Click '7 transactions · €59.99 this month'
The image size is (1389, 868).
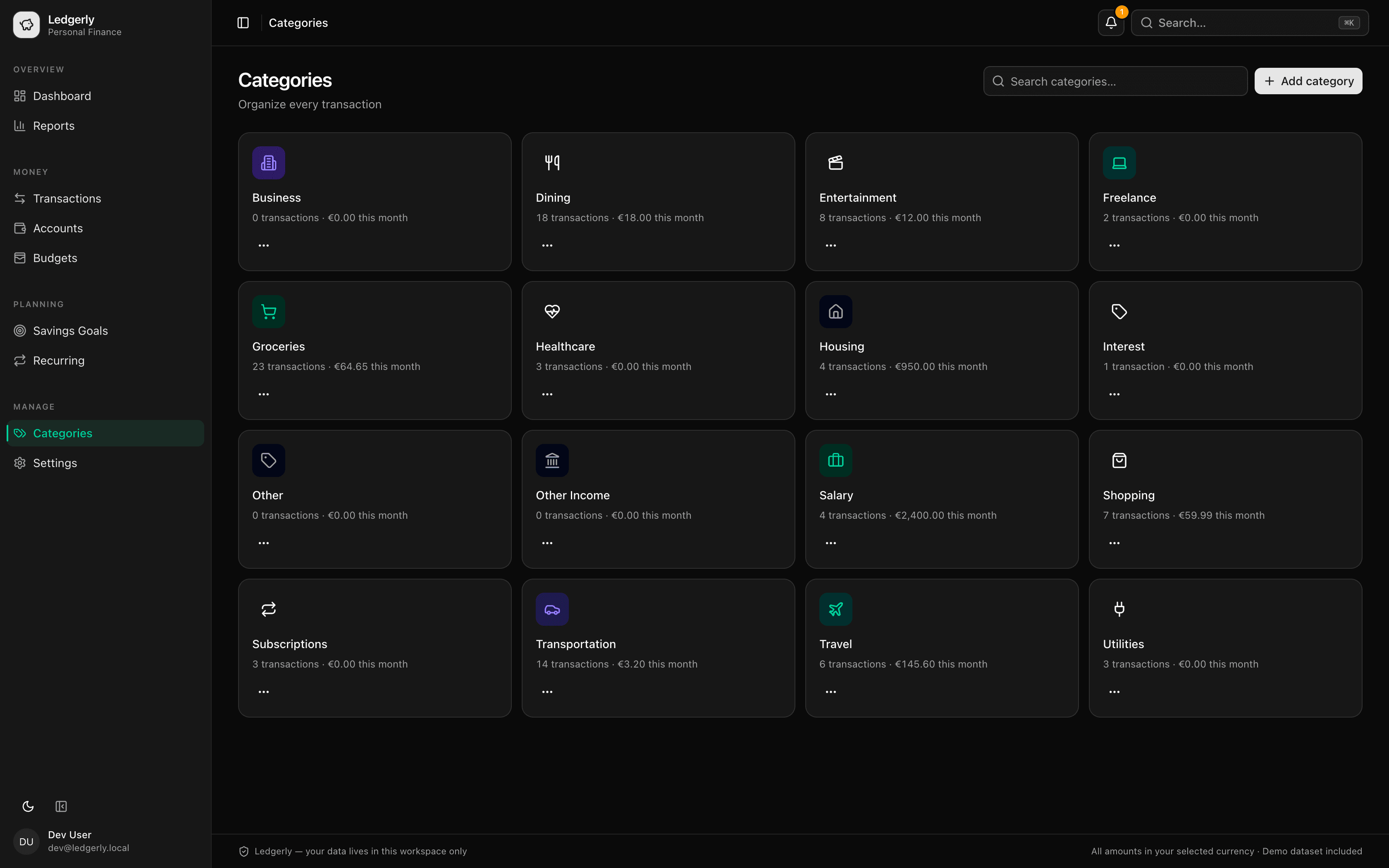[x=1184, y=515]
